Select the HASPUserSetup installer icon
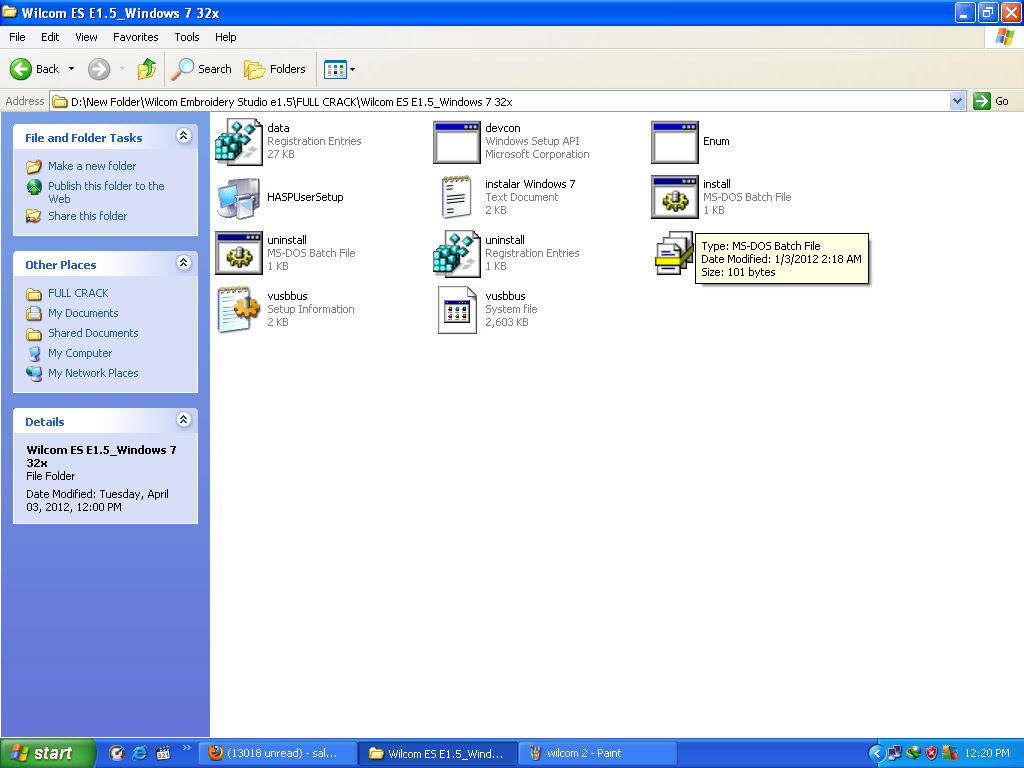The image size is (1024, 768). tap(238, 198)
